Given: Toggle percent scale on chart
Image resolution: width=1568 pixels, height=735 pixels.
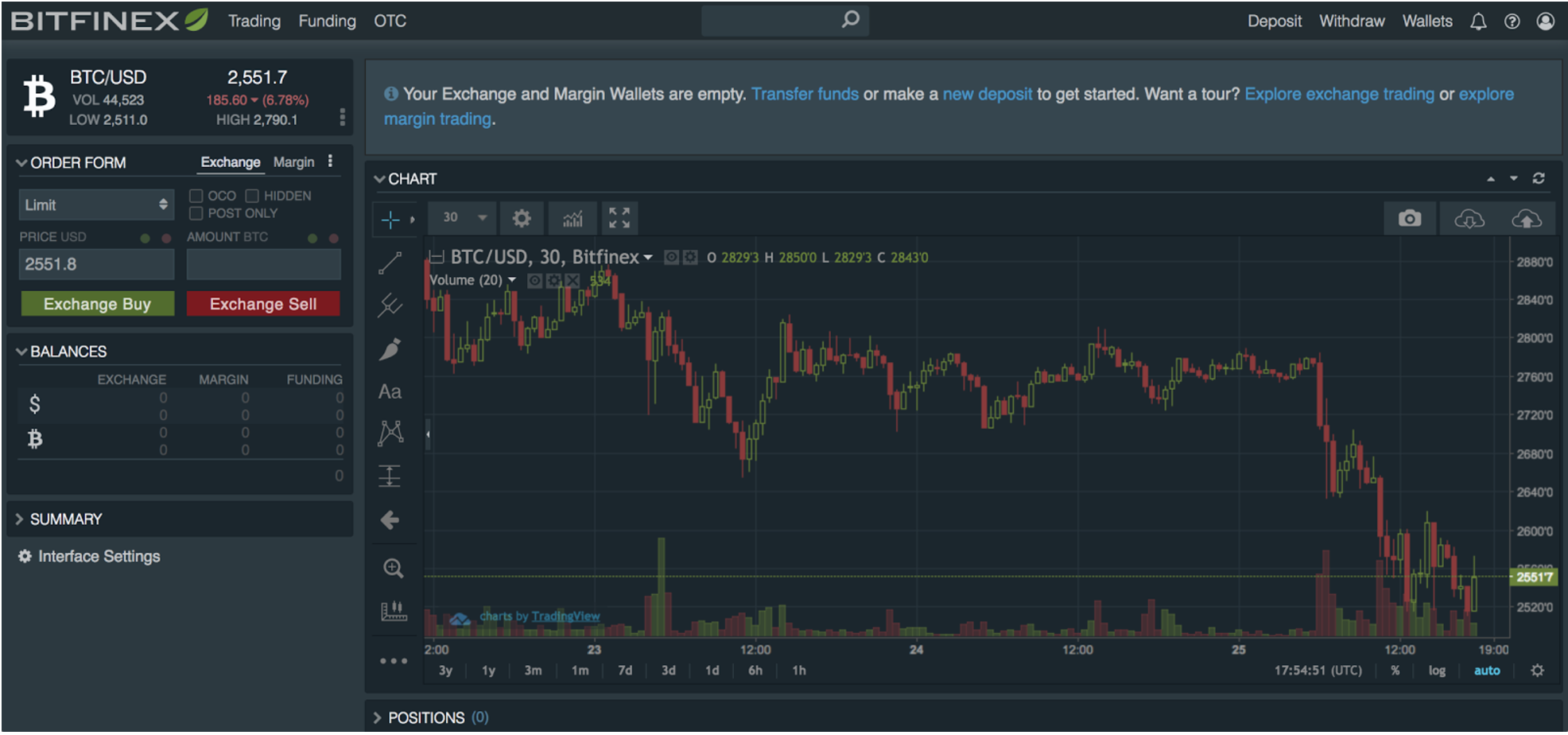Looking at the screenshot, I should 1395,671.
